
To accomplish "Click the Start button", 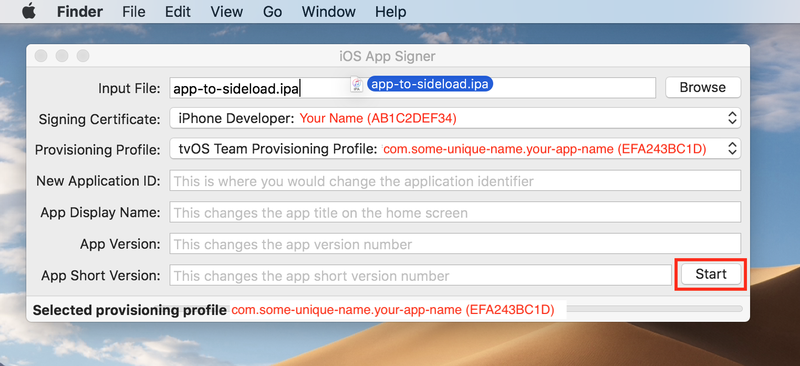I will tap(711, 275).
